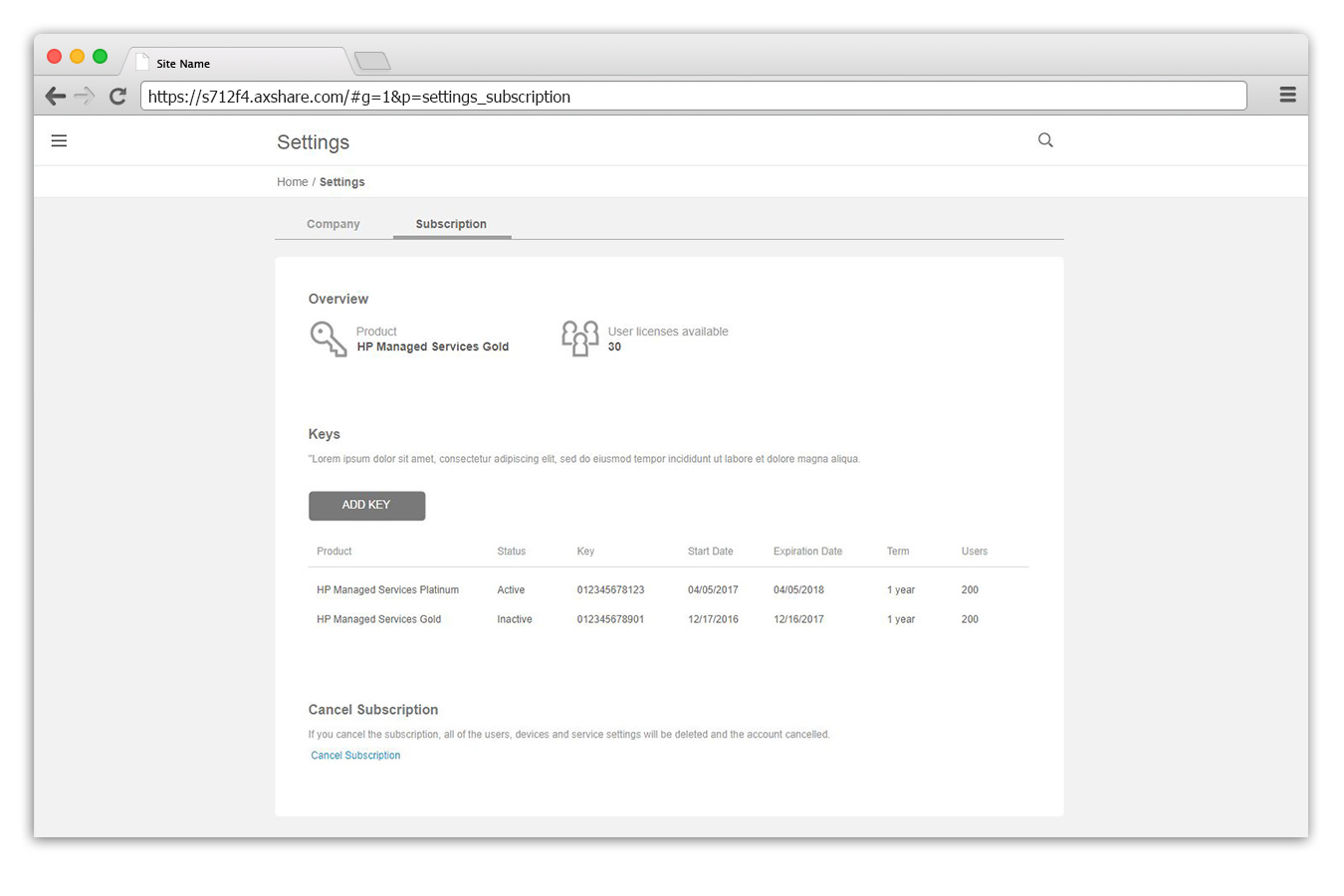Click the User licenses available label
The height and width of the screenshot is (896, 1344).
[x=668, y=332]
